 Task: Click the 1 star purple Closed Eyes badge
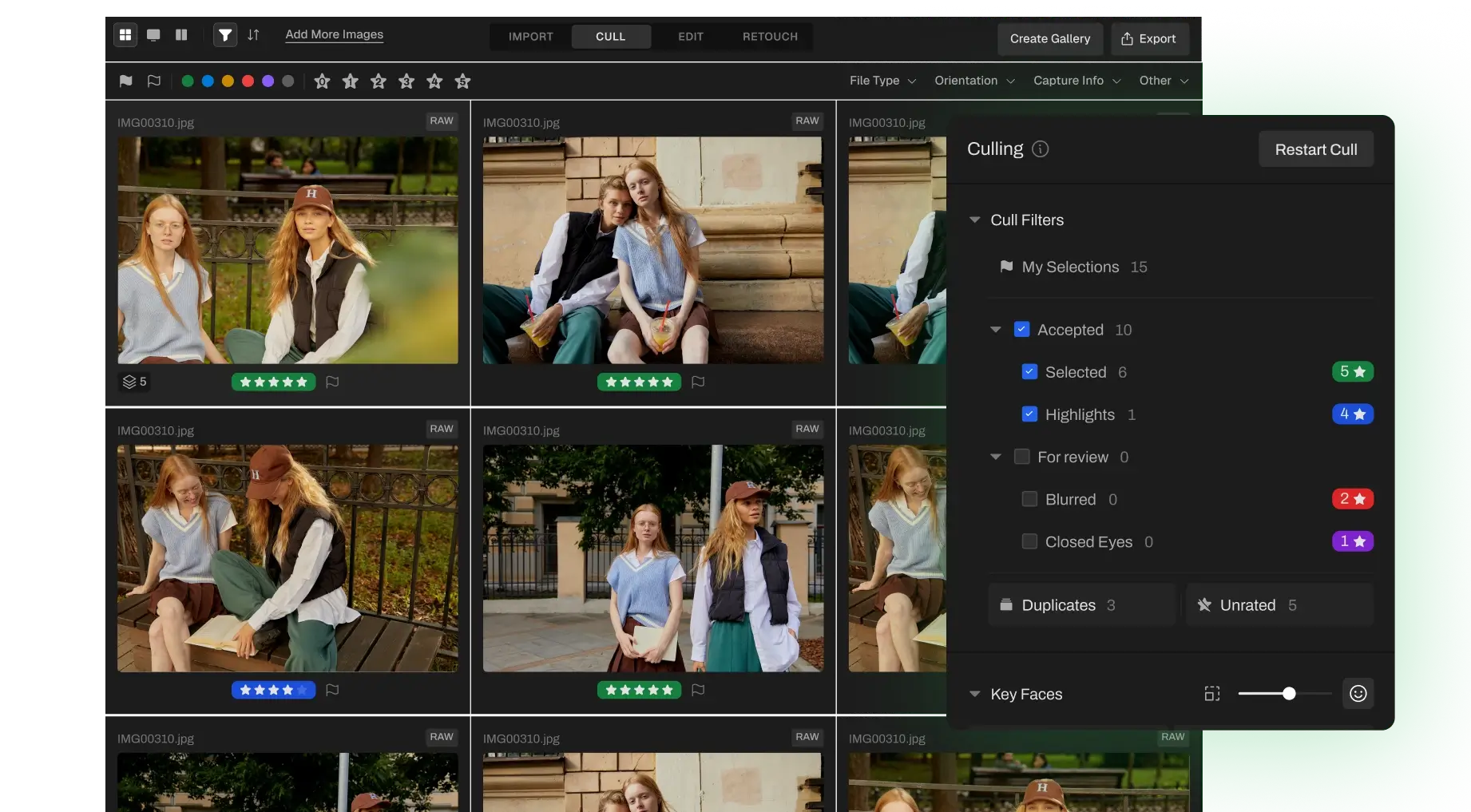tap(1352, 541)
